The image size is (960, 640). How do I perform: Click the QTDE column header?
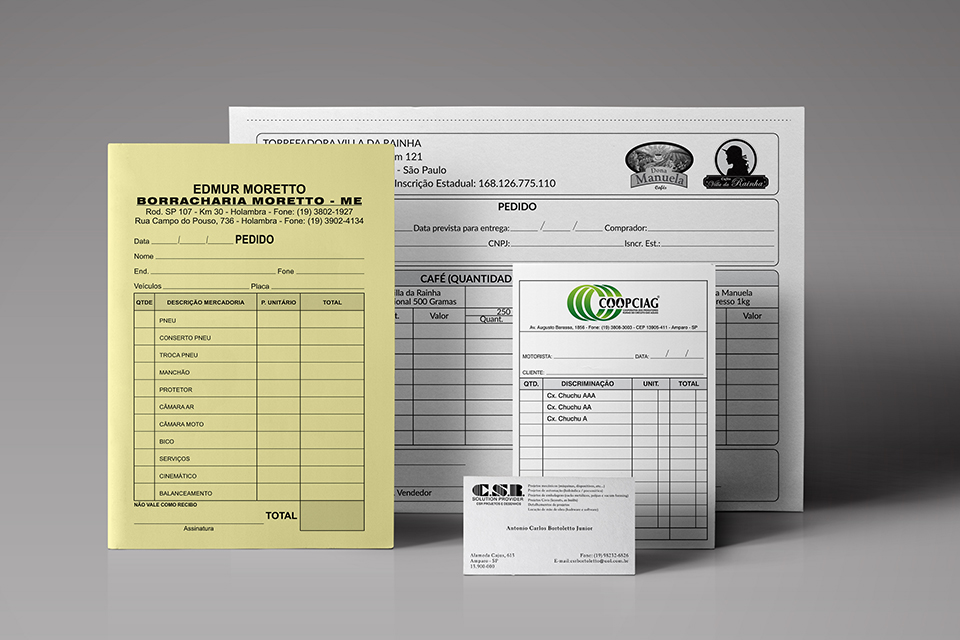click(144, 302)
